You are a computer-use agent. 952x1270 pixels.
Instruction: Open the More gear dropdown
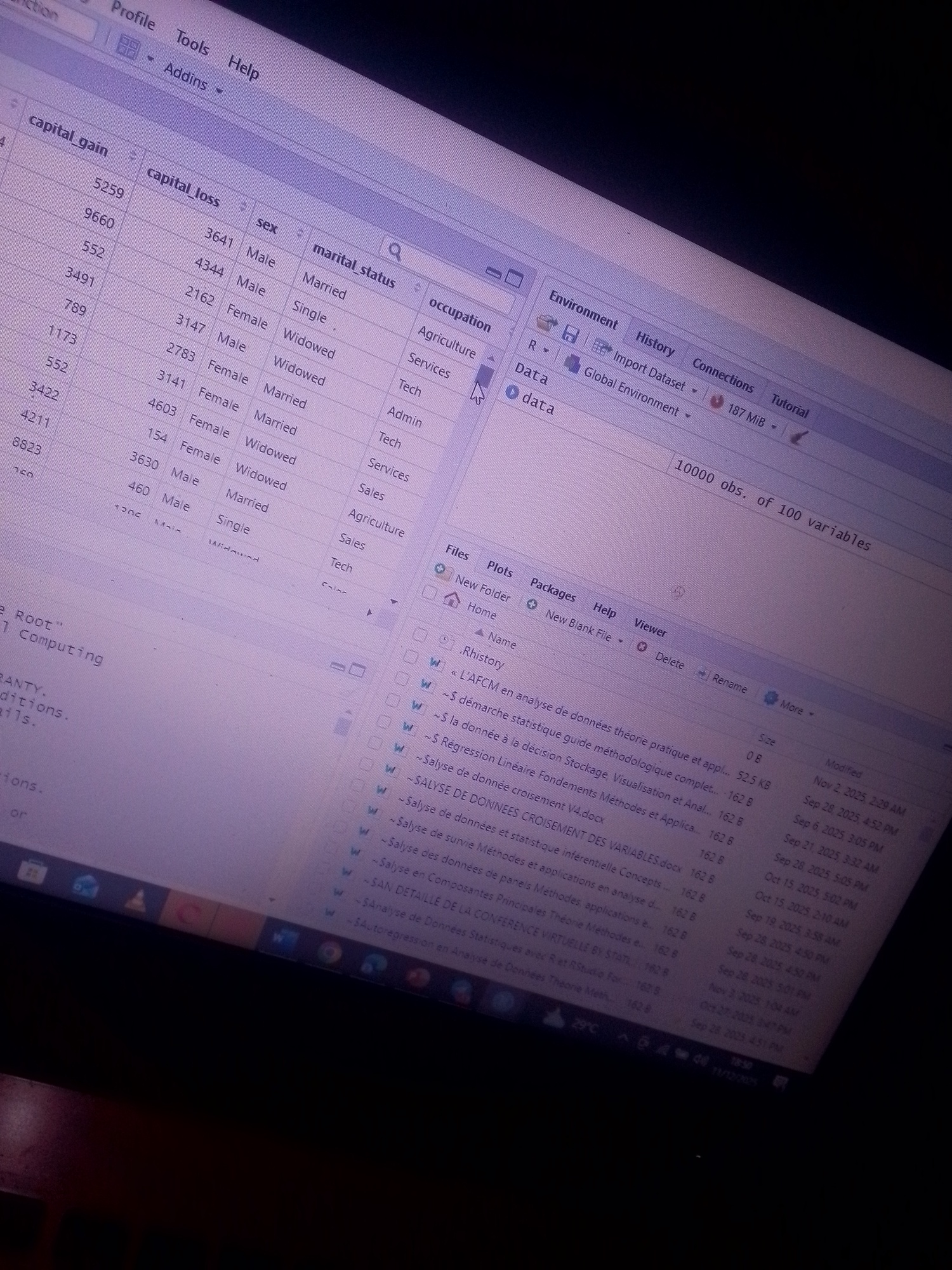coord(788,704)
